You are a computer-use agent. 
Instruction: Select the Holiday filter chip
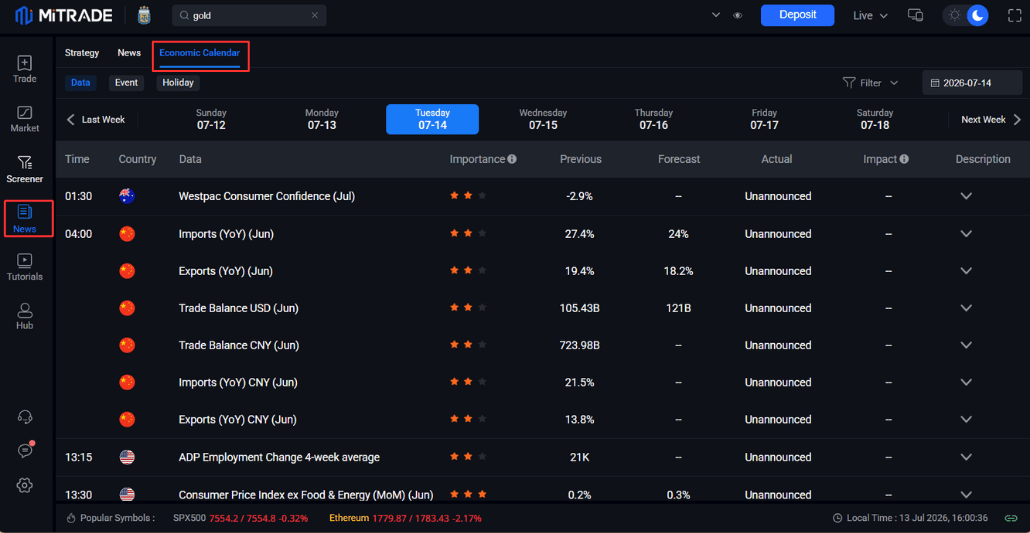pyautogui.click(x=178, y=83)
